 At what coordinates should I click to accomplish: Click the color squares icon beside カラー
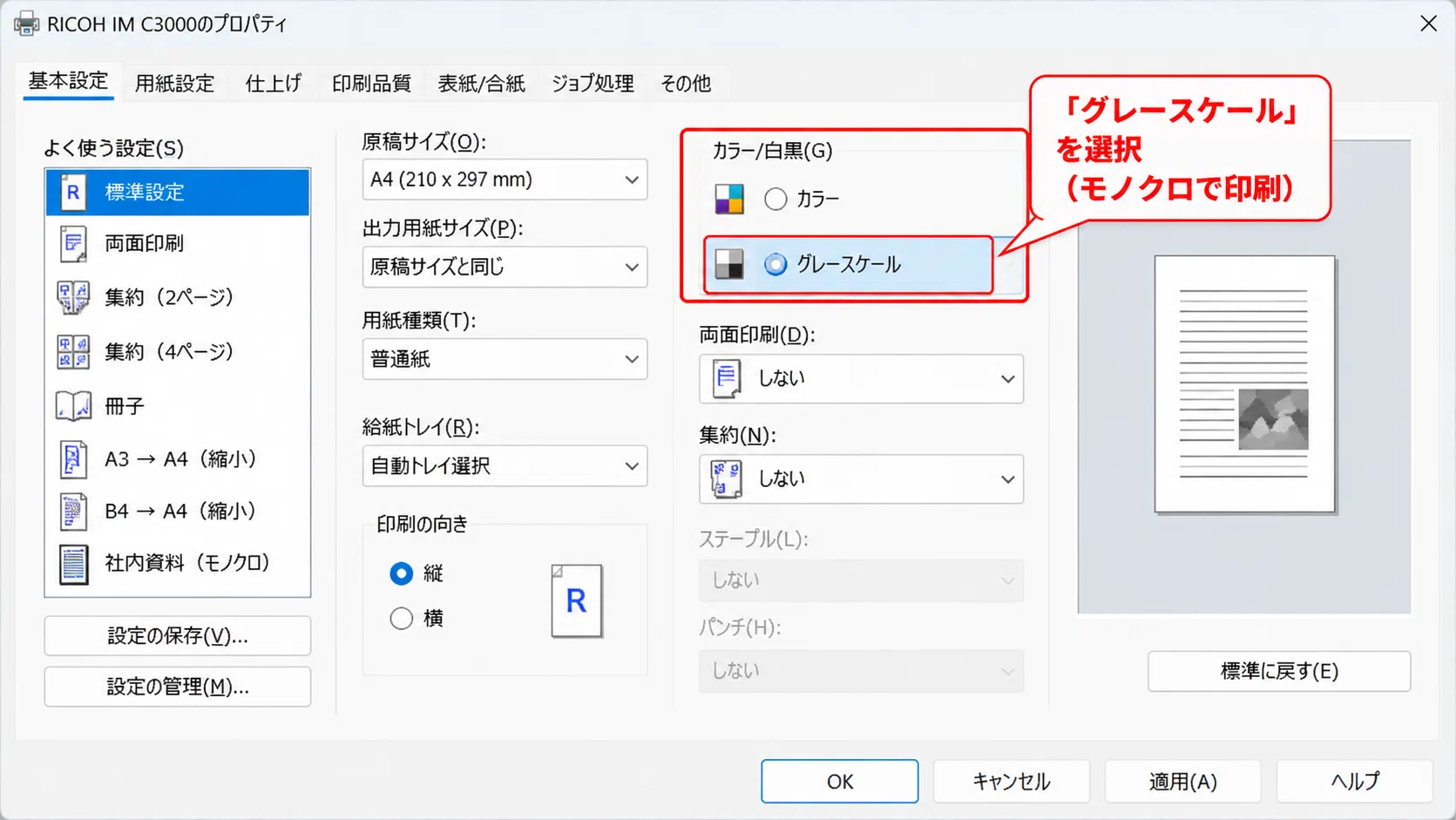coord(729,199)
